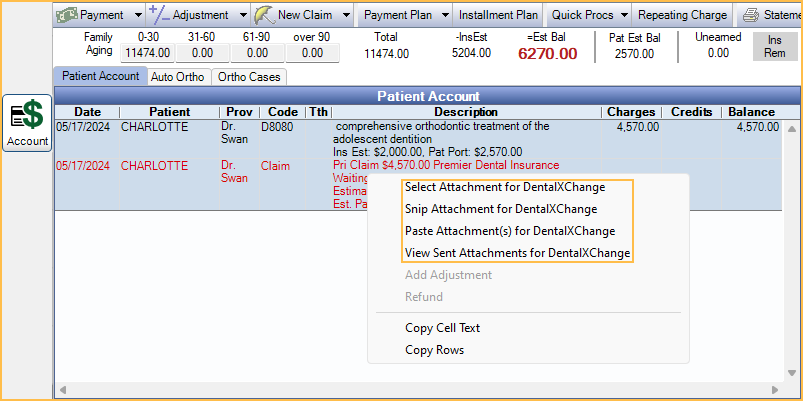The height and width of the screenshot is (401, 803).
Task: Click Copy Cell Text menu item
Action: click(x=442, y=328)
